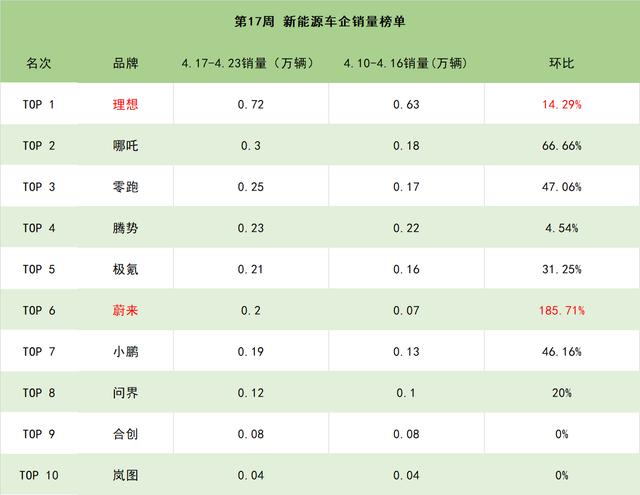Click the 环比 column header
The width and height of the screenshot is (640, 495).
[562, 63]
